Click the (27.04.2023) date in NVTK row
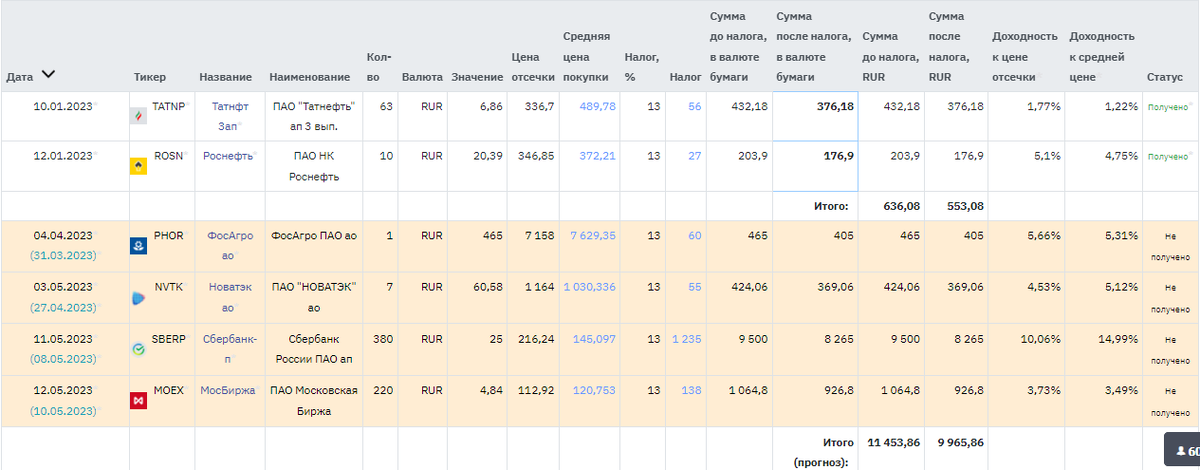 (x=63, y=307)
